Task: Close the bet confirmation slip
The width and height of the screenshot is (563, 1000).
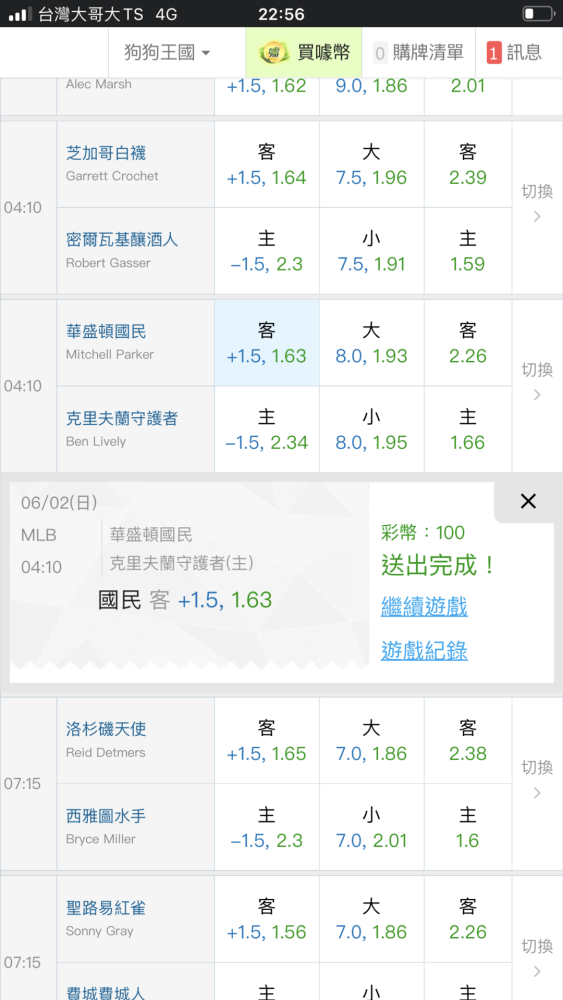Action: [528, 501]
